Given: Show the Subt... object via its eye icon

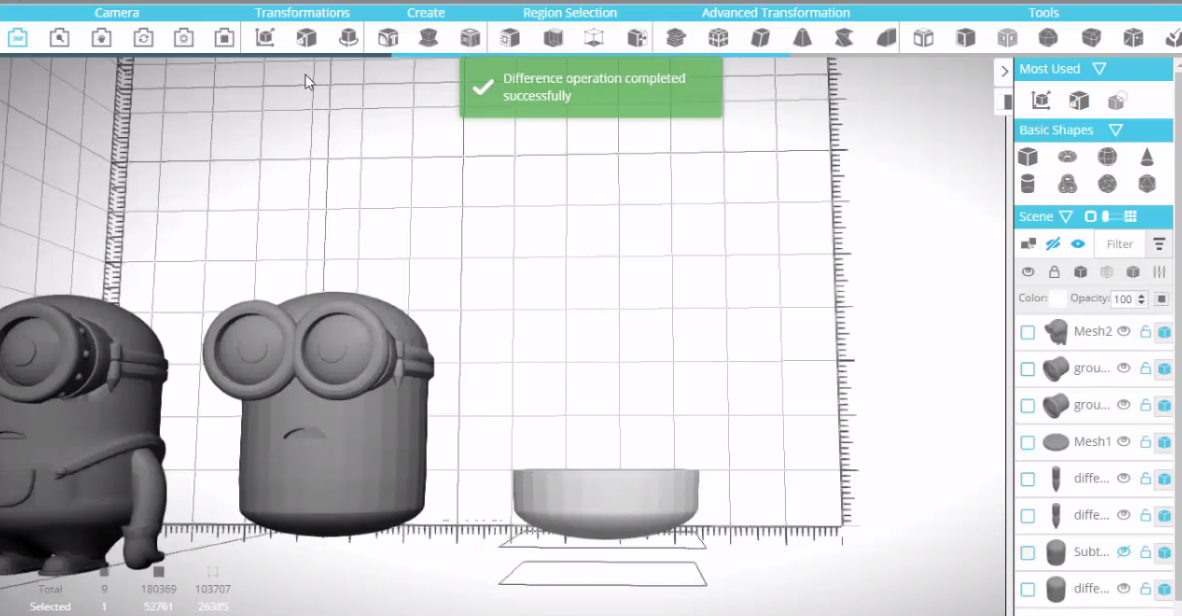Looking at the screenshot, I should (1124, 552).
